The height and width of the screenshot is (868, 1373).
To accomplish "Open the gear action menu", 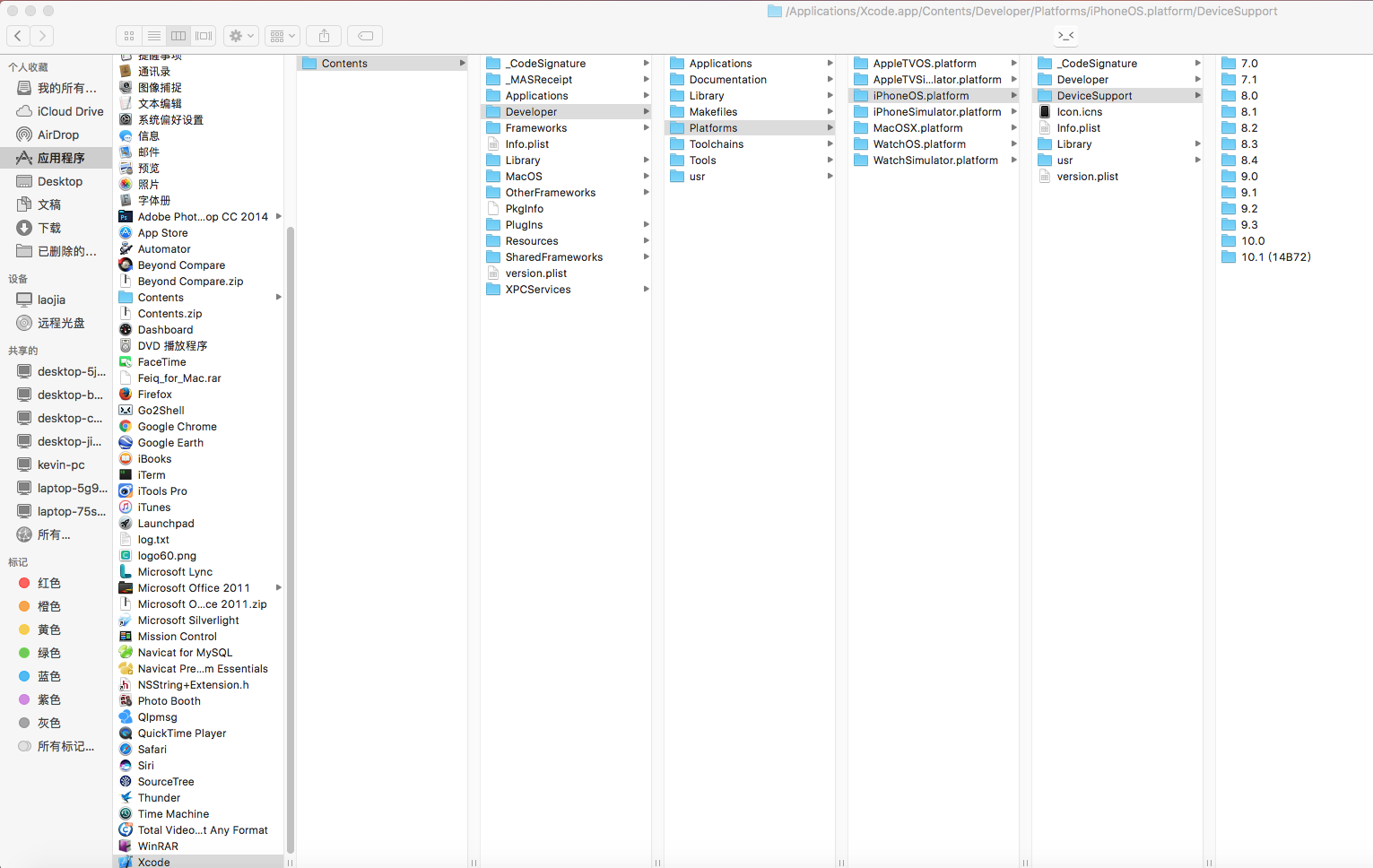I will 241,36.
